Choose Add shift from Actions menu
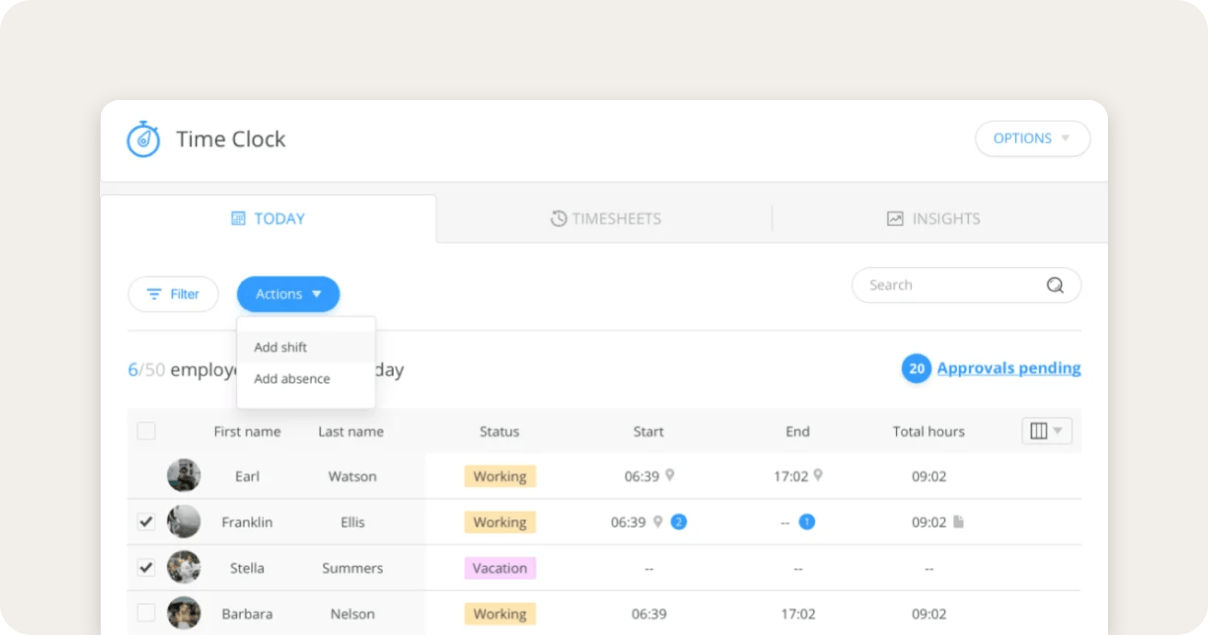The height and width of the screenshot is (635, 1208). tap(306, 347)
